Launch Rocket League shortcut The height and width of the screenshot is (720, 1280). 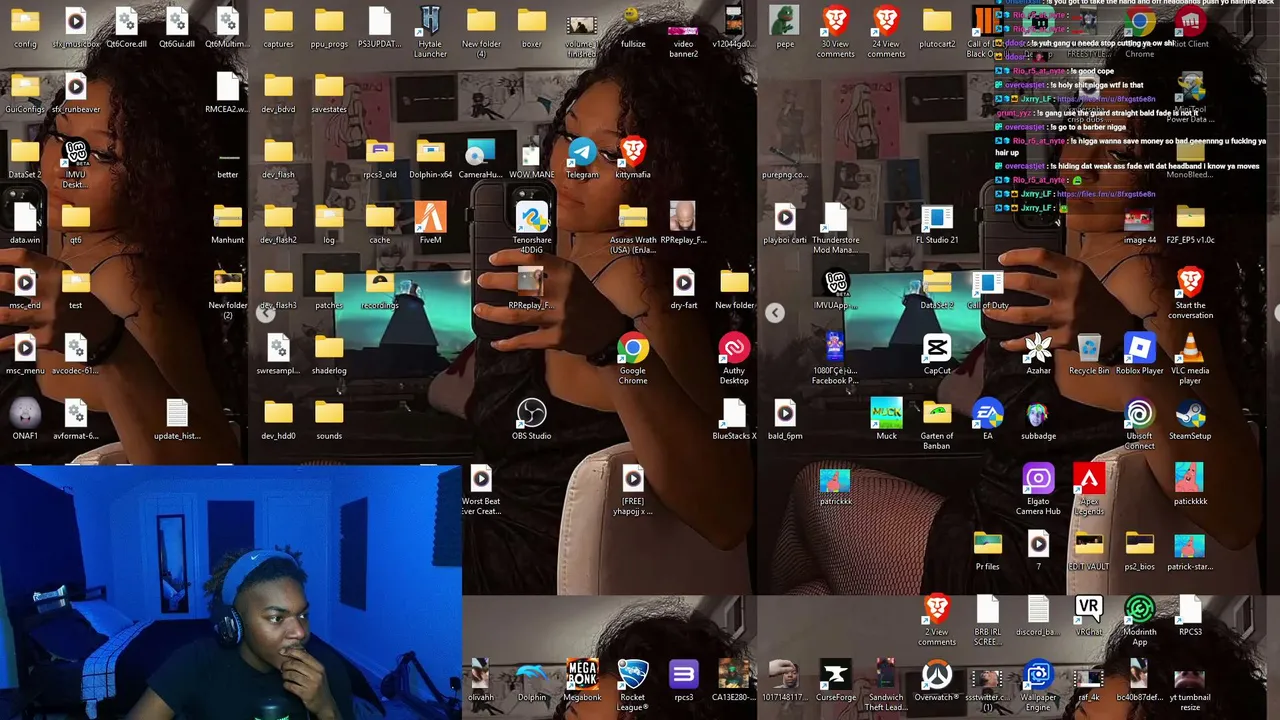tap(632, 675)
